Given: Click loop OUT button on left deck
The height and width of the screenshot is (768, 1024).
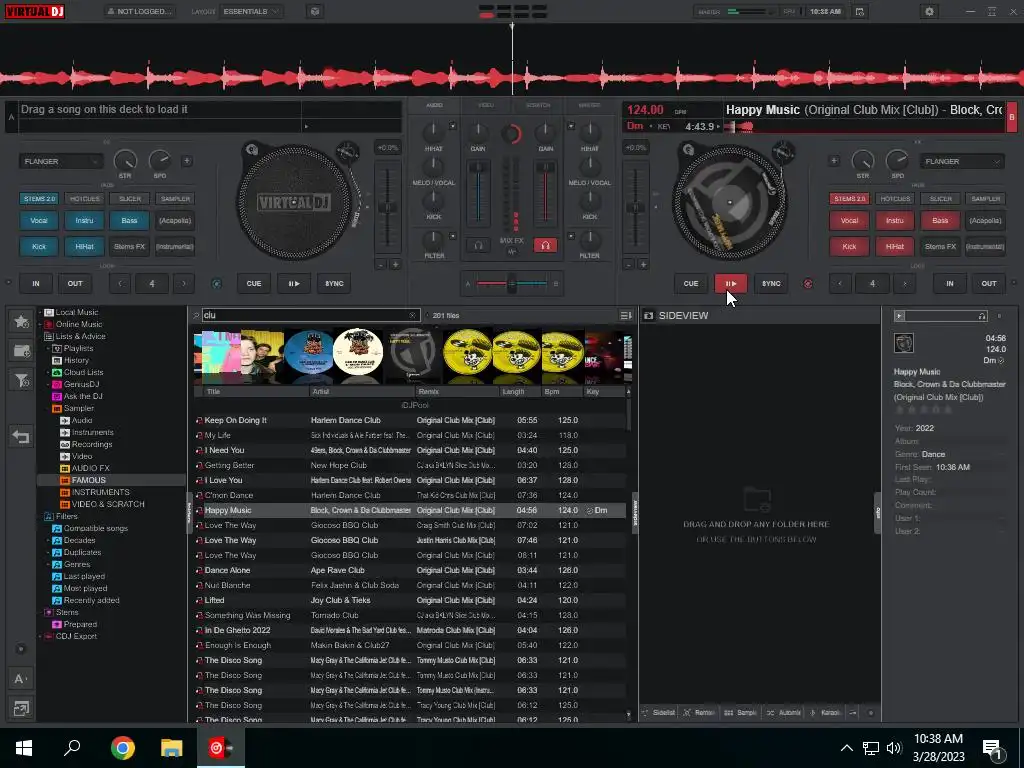Looking at the screenshot, I should (75, 283).
